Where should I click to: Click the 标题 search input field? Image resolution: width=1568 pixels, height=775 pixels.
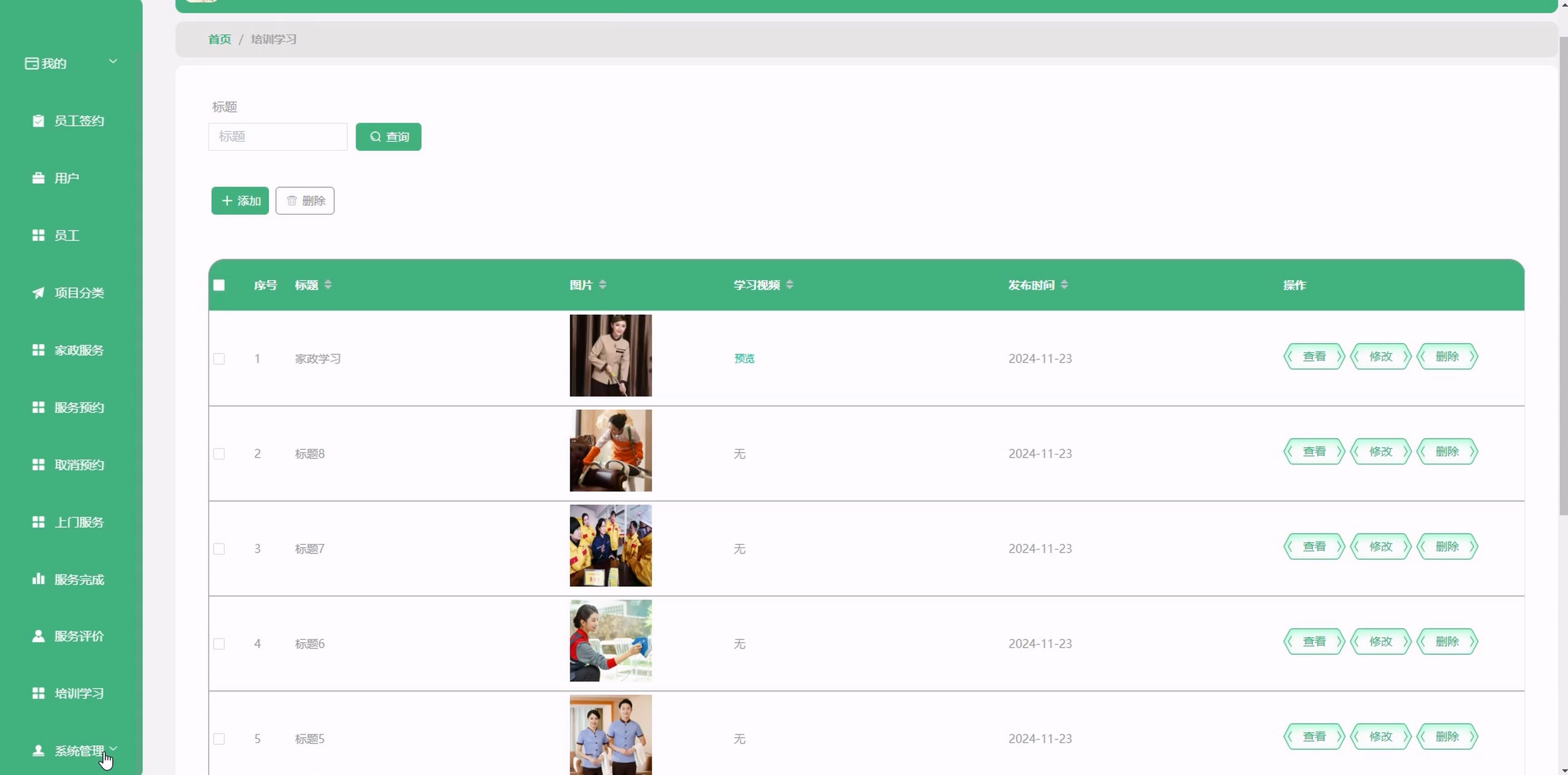click(278, 136)
